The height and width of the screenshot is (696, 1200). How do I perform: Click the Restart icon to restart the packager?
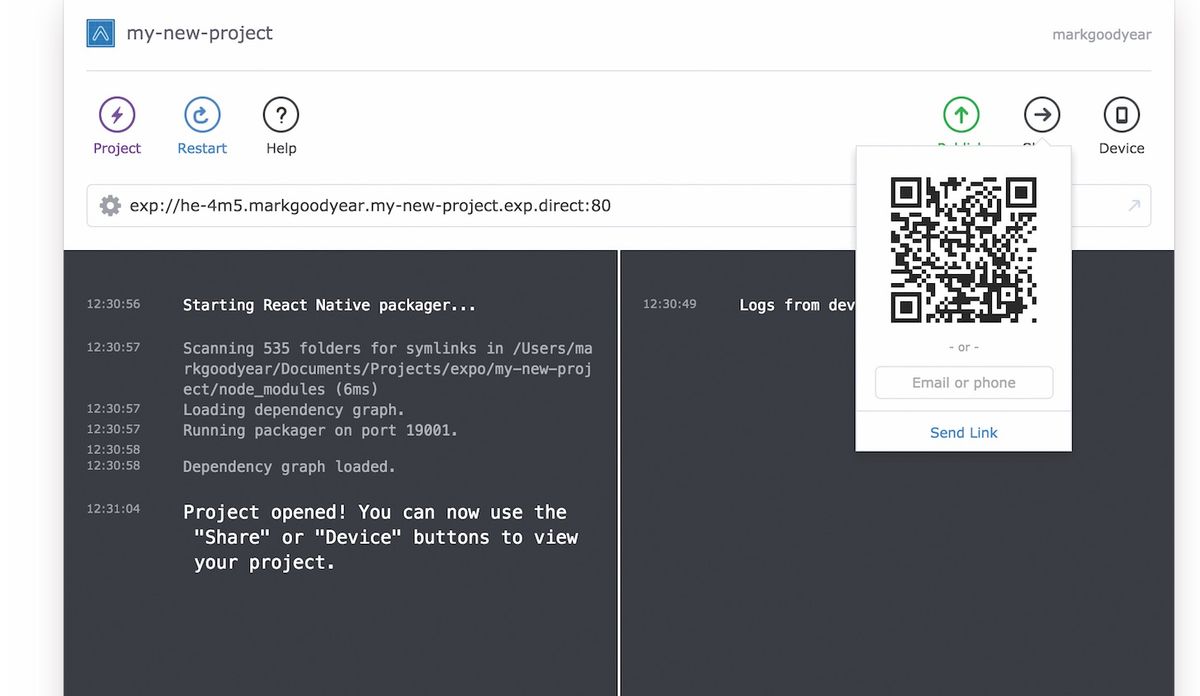click(x=201, y=114)
